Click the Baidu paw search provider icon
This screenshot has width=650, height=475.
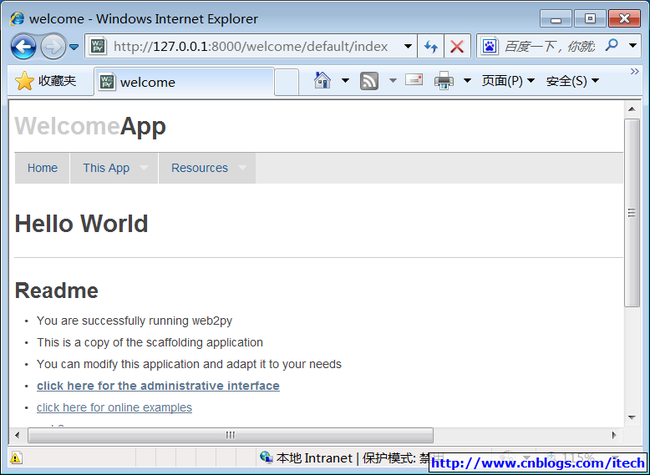click(x=489, y=46)
